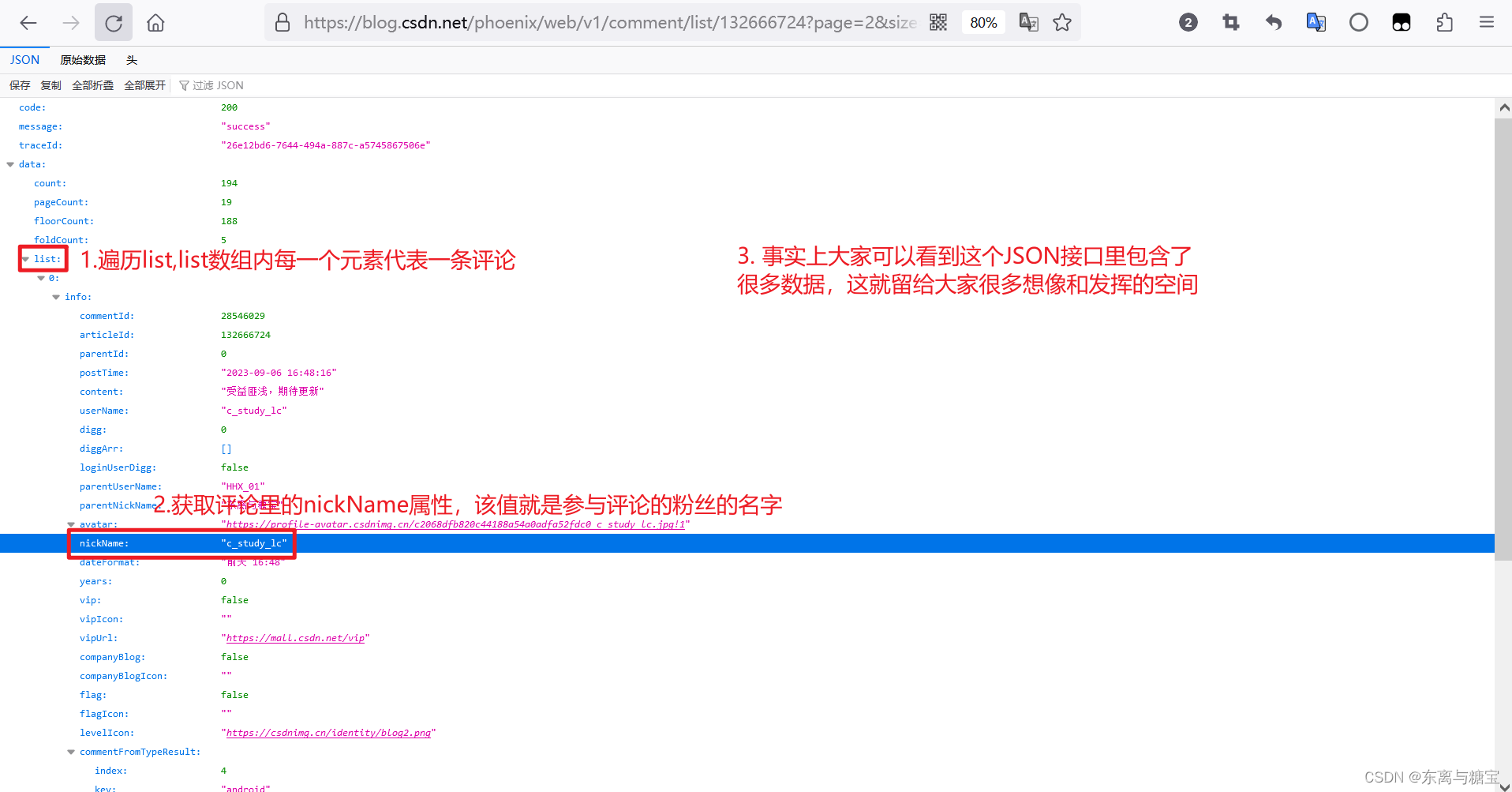
Task: Open the profile-avatar.csdnimg.cn avatar link
Action: (455, 524)
